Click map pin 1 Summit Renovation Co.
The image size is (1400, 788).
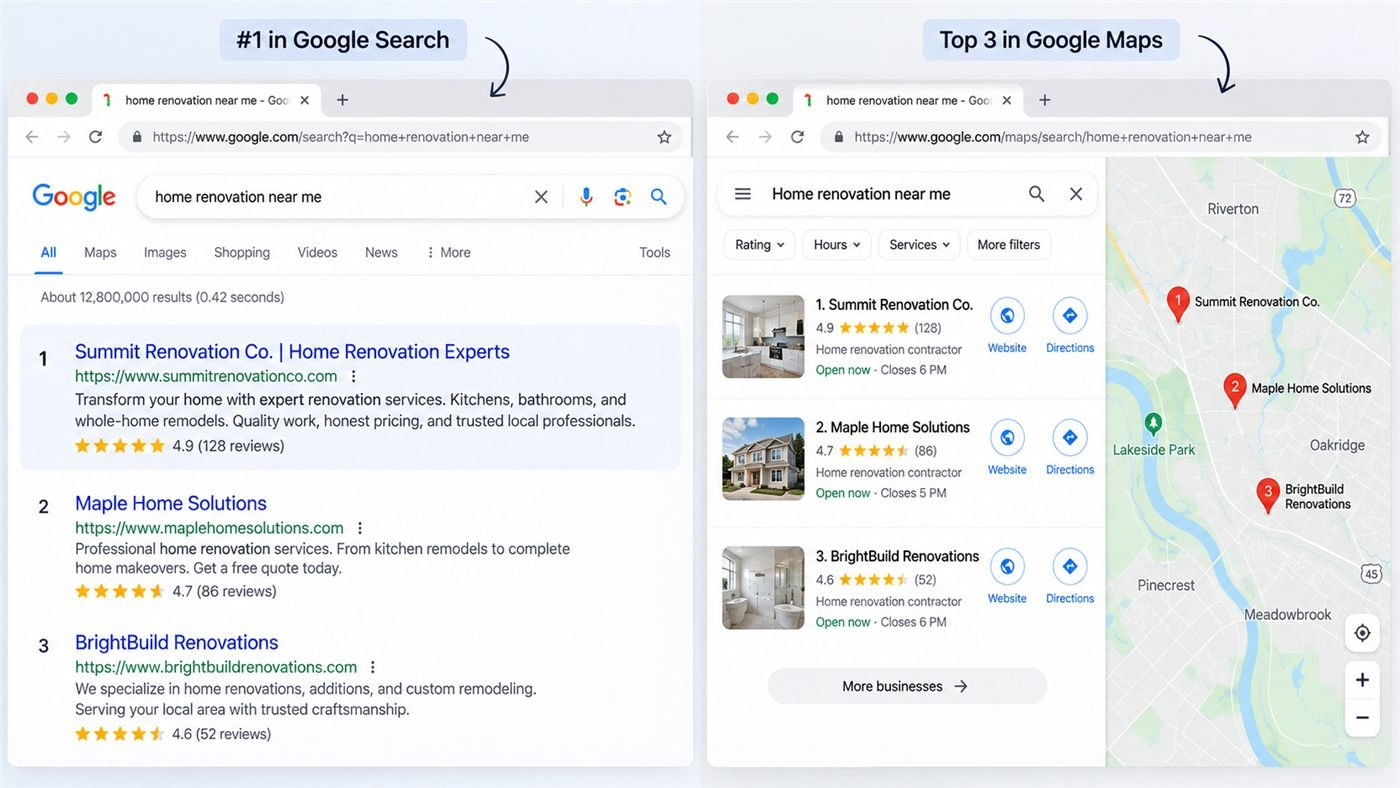tap(1178, 303)
